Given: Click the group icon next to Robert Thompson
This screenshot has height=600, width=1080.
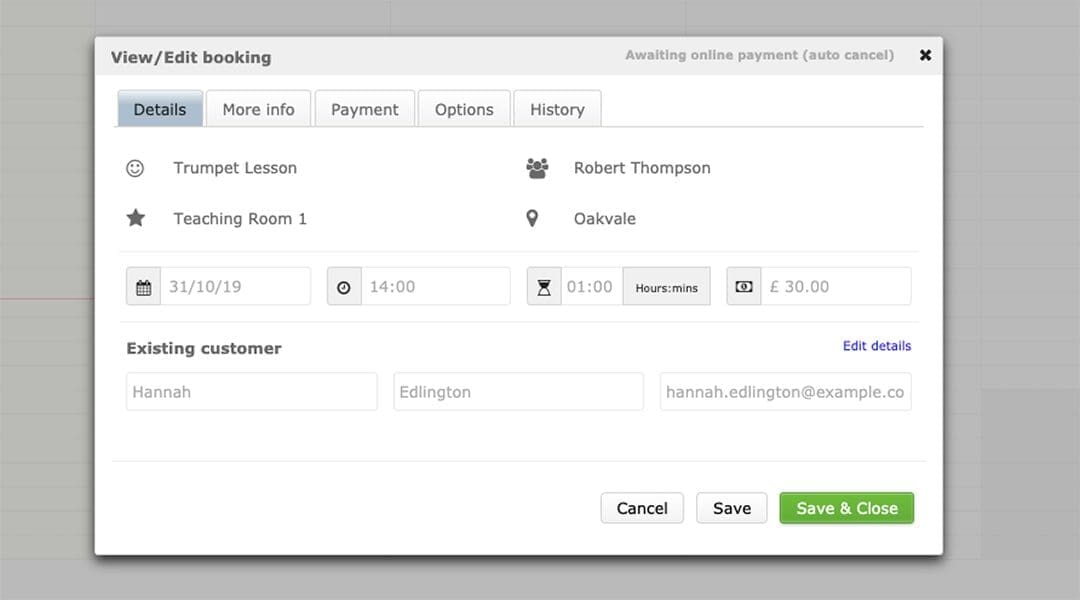Looking at the screenshot, I should click(537, 168).
